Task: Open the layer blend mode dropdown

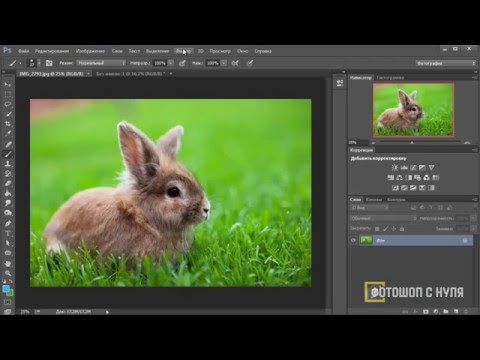Action: coord(384,218)
